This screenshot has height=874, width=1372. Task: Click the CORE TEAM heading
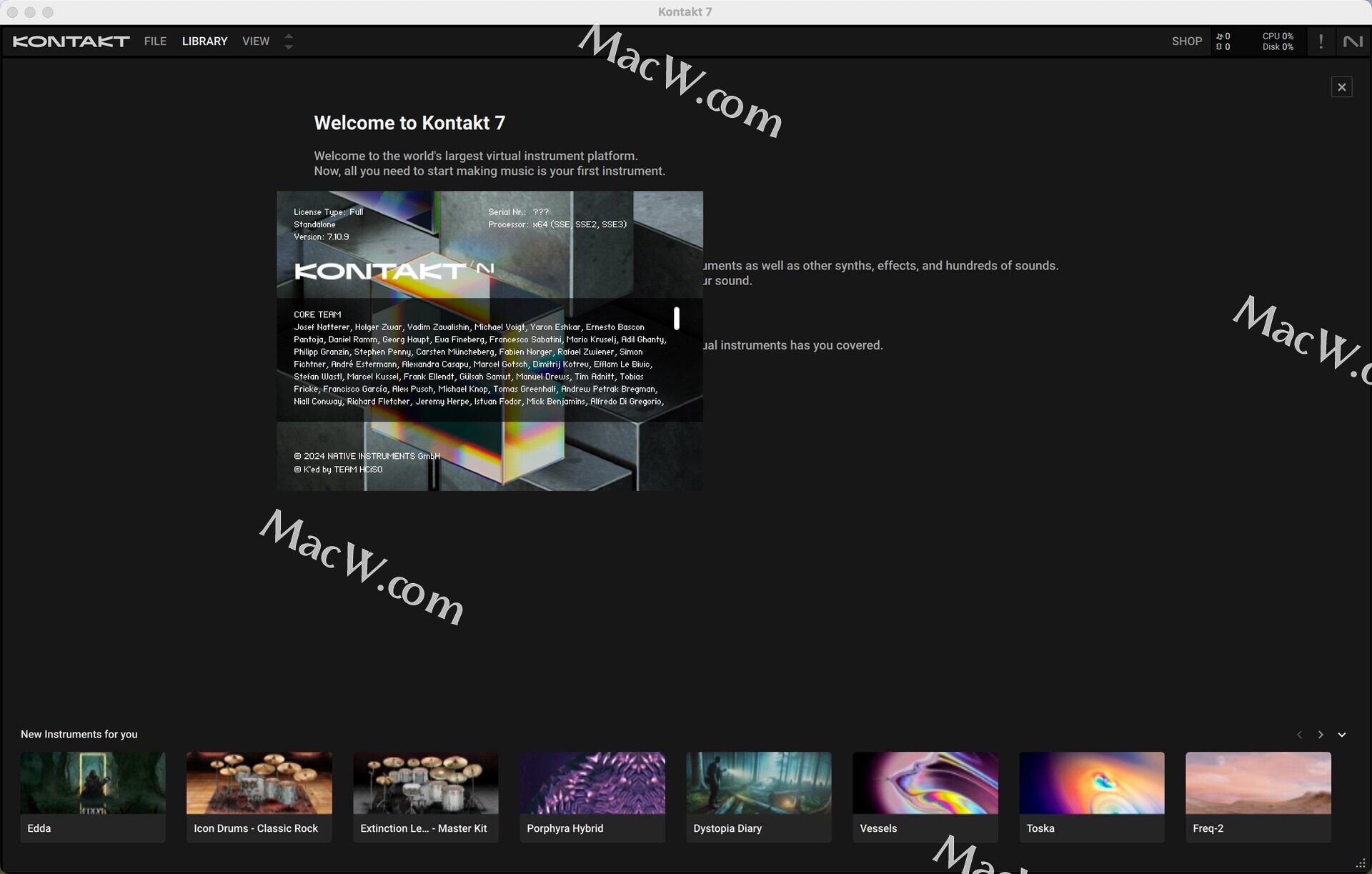pyautogui.click(x=317, y=314)
